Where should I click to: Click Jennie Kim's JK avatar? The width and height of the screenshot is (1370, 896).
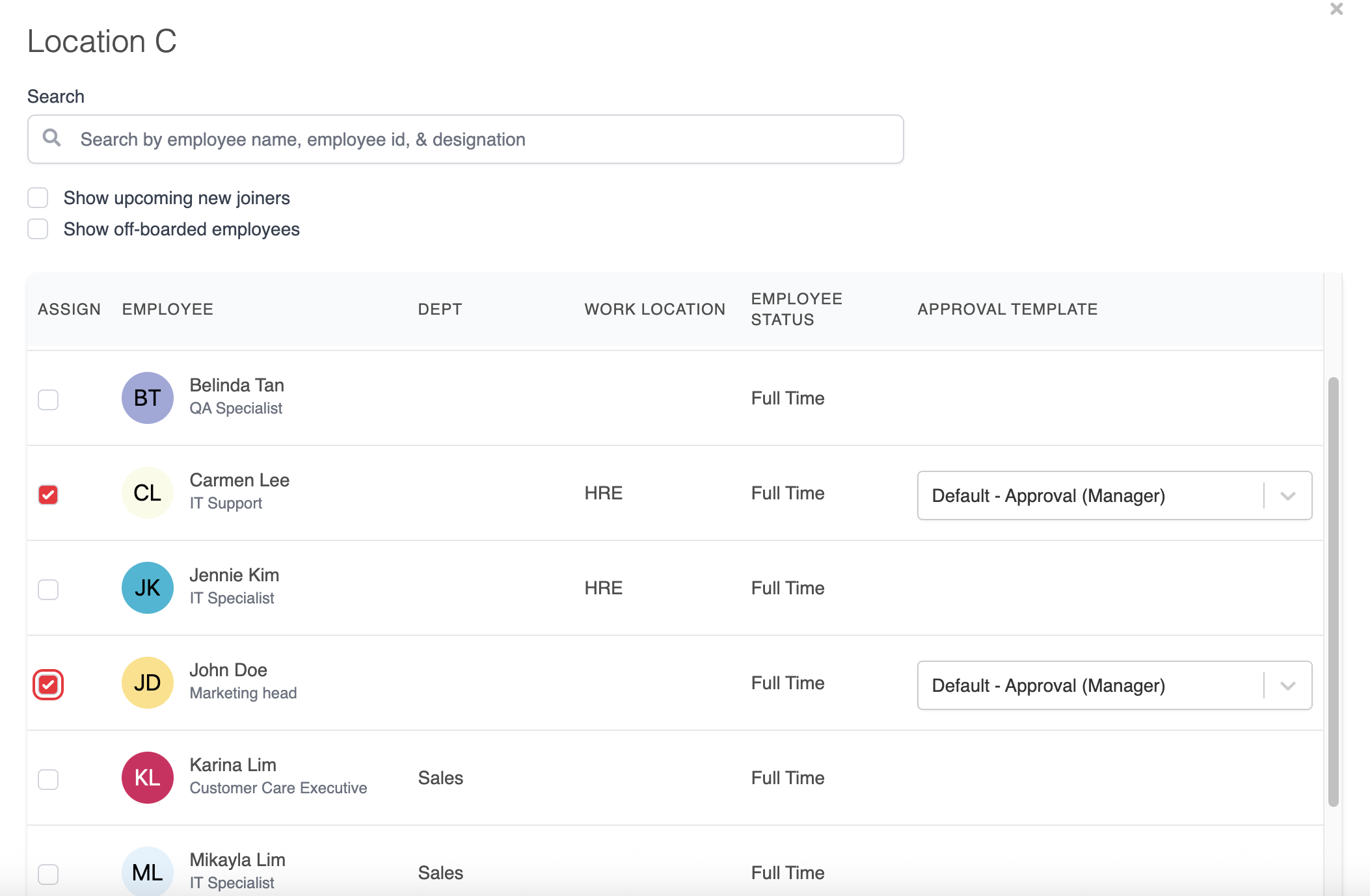pos(148,588)
